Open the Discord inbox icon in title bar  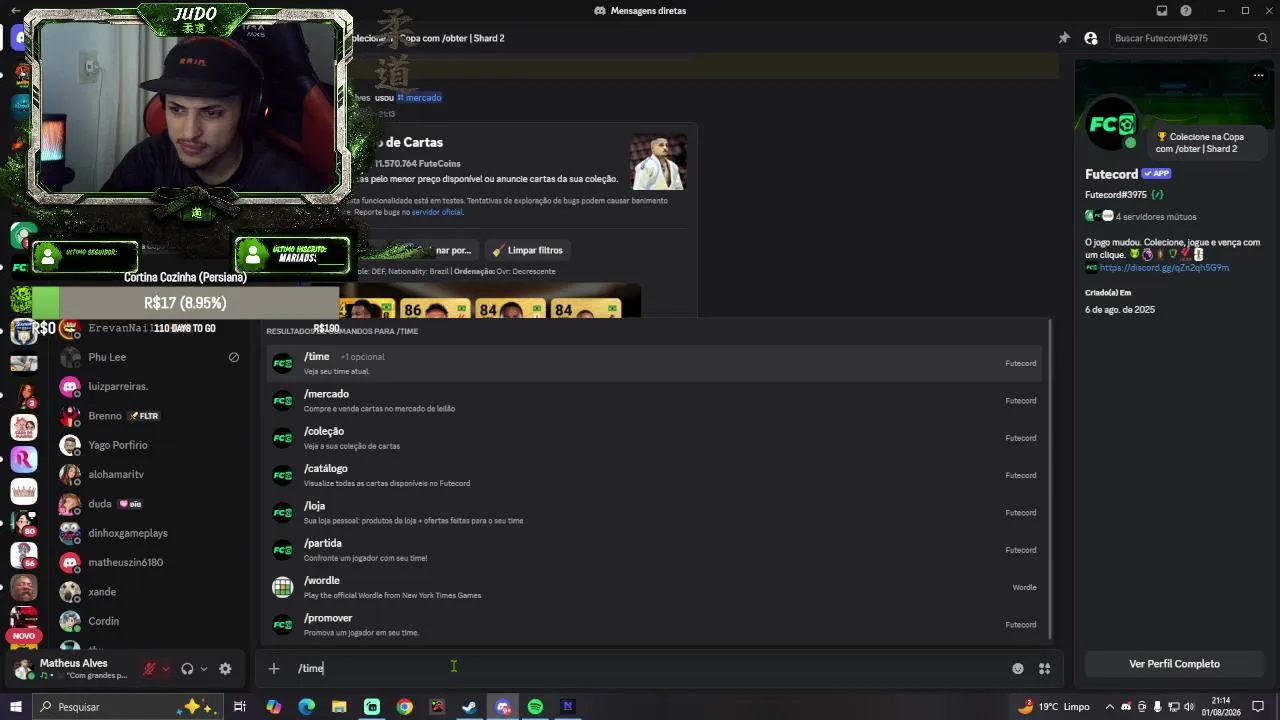click(1162, 11)
